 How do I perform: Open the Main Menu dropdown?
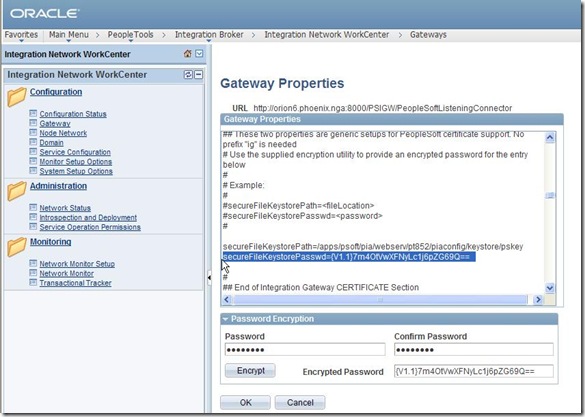pos(69,35)
